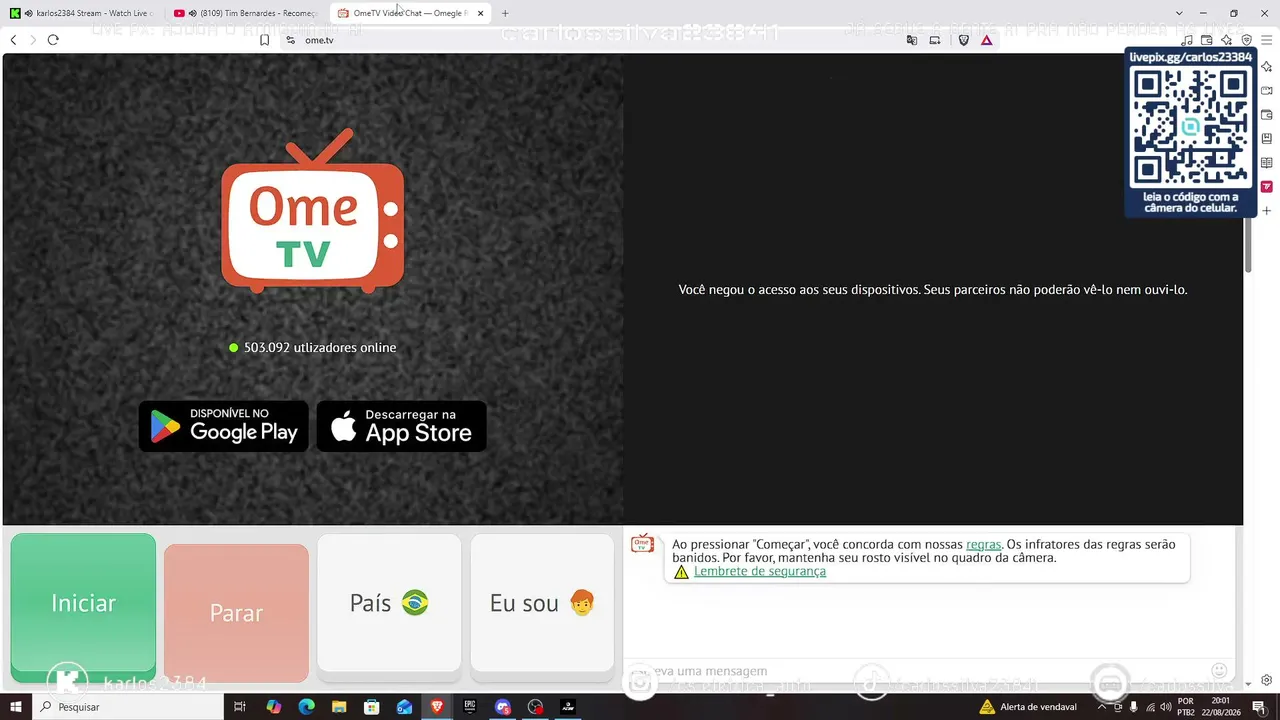
Task: Open reading list in the sidebar
Action: click(x=1267, y=163)
